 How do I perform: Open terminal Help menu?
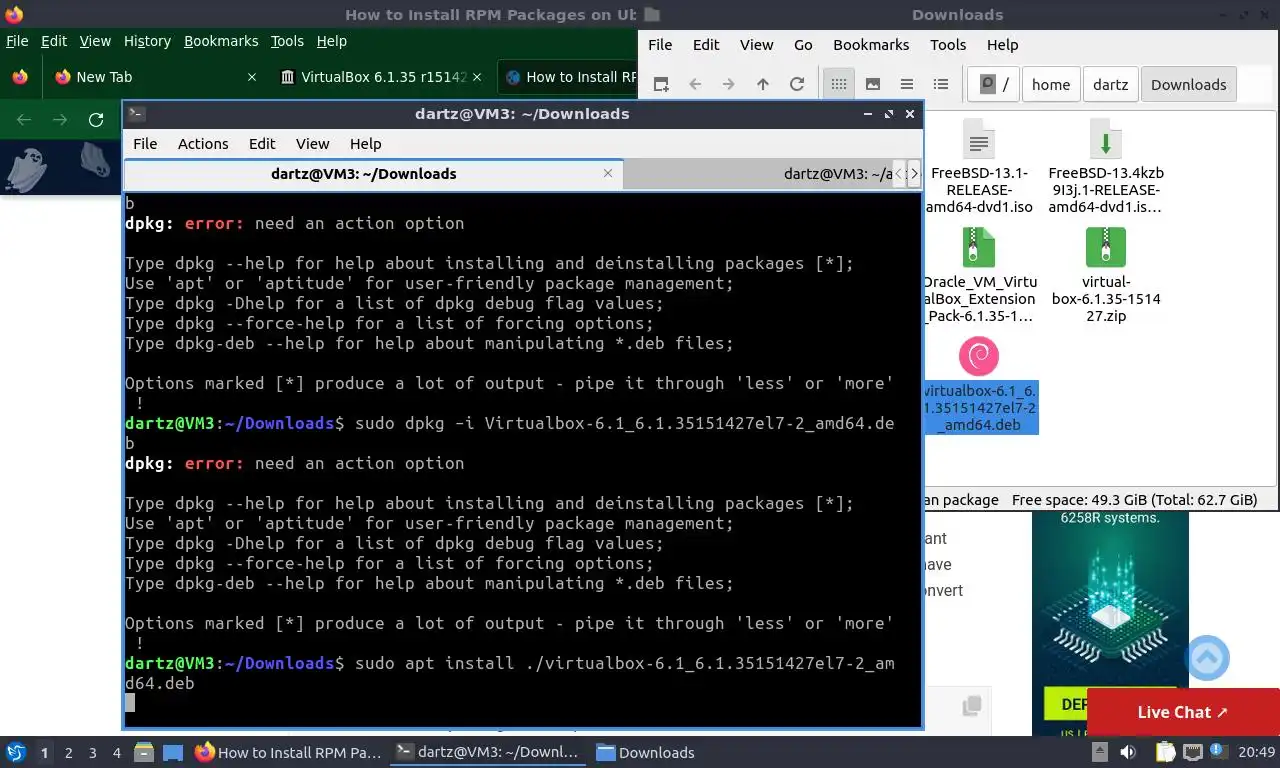coord(365,143)
